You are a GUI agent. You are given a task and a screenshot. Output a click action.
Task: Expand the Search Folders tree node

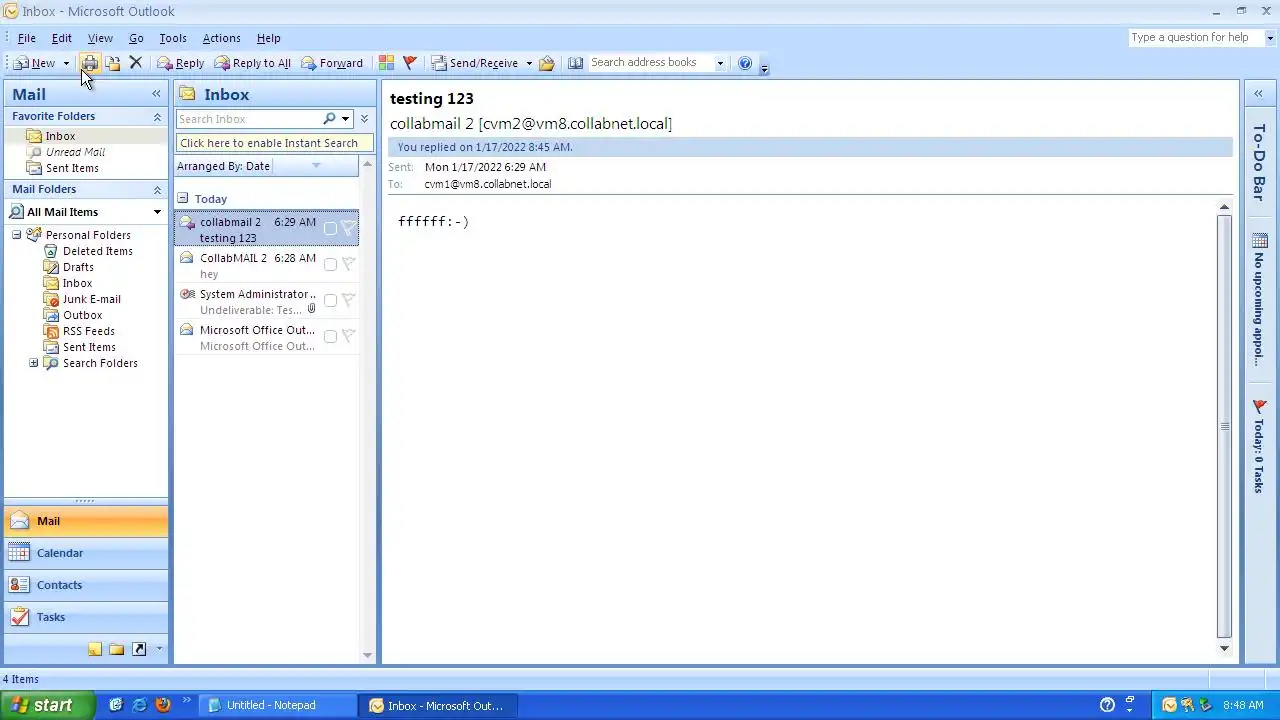coord(33,363)
